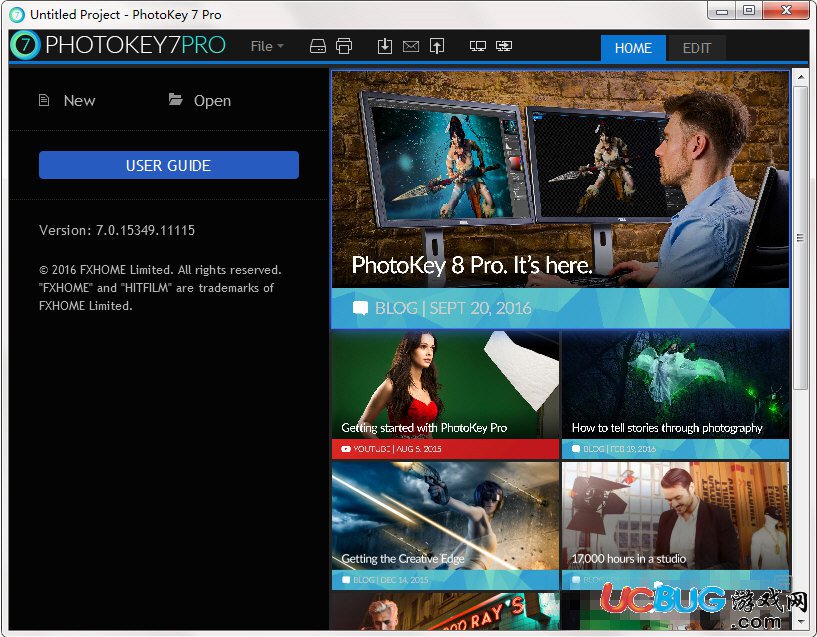This screenshot has width=817, height=637.
Task: Click the monitor swap arrows icon
Action: (504, 46)
